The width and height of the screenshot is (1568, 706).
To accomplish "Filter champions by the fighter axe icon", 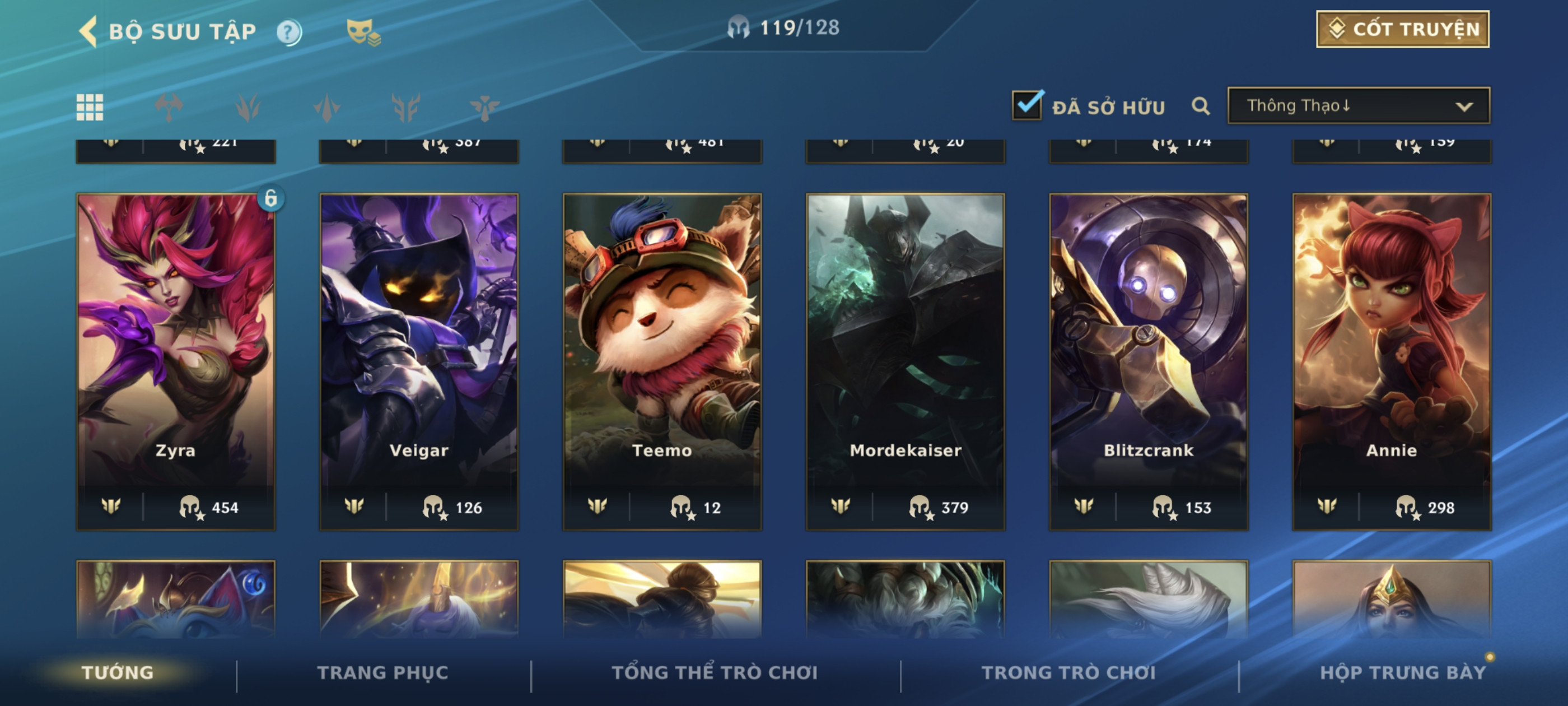I will (169, 107).
